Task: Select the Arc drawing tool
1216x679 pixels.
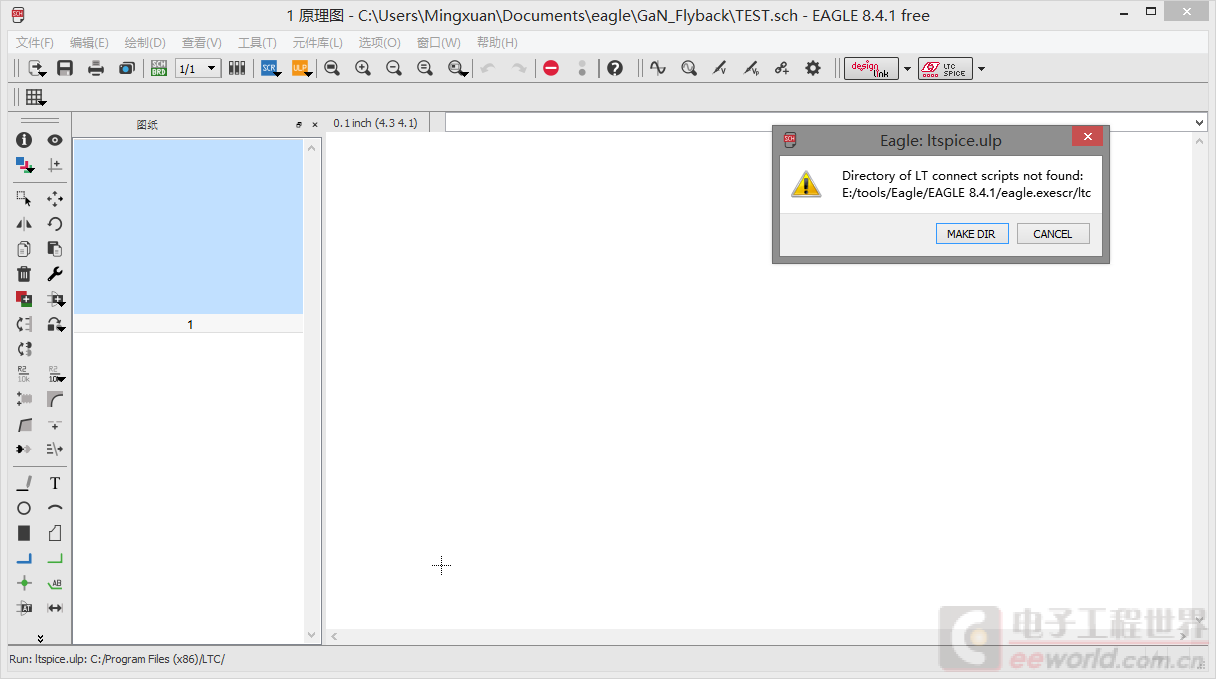Action: coord(55,508)
